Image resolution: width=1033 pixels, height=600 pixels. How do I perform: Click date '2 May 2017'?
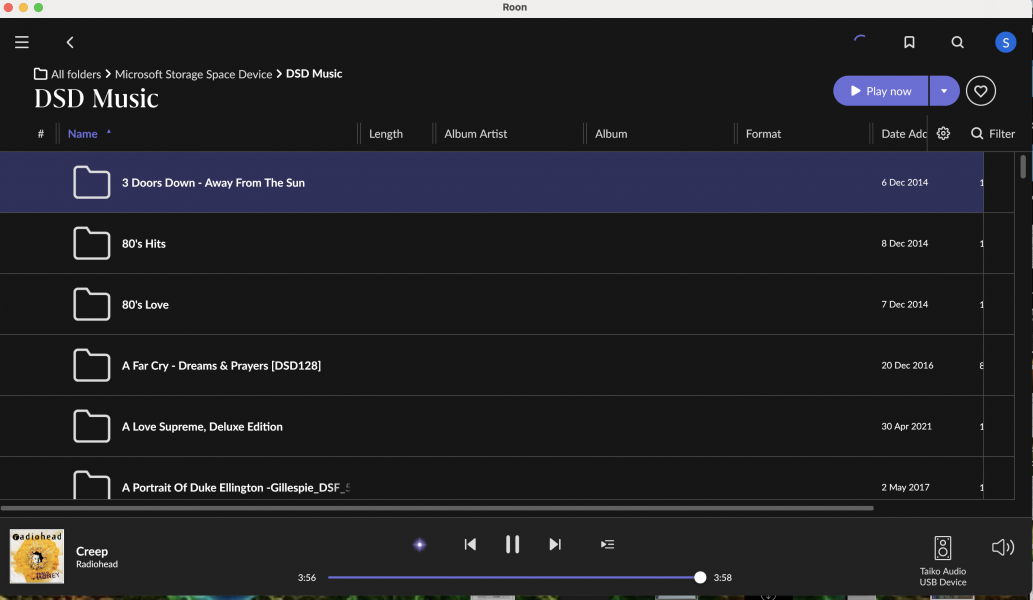[905, 487]
